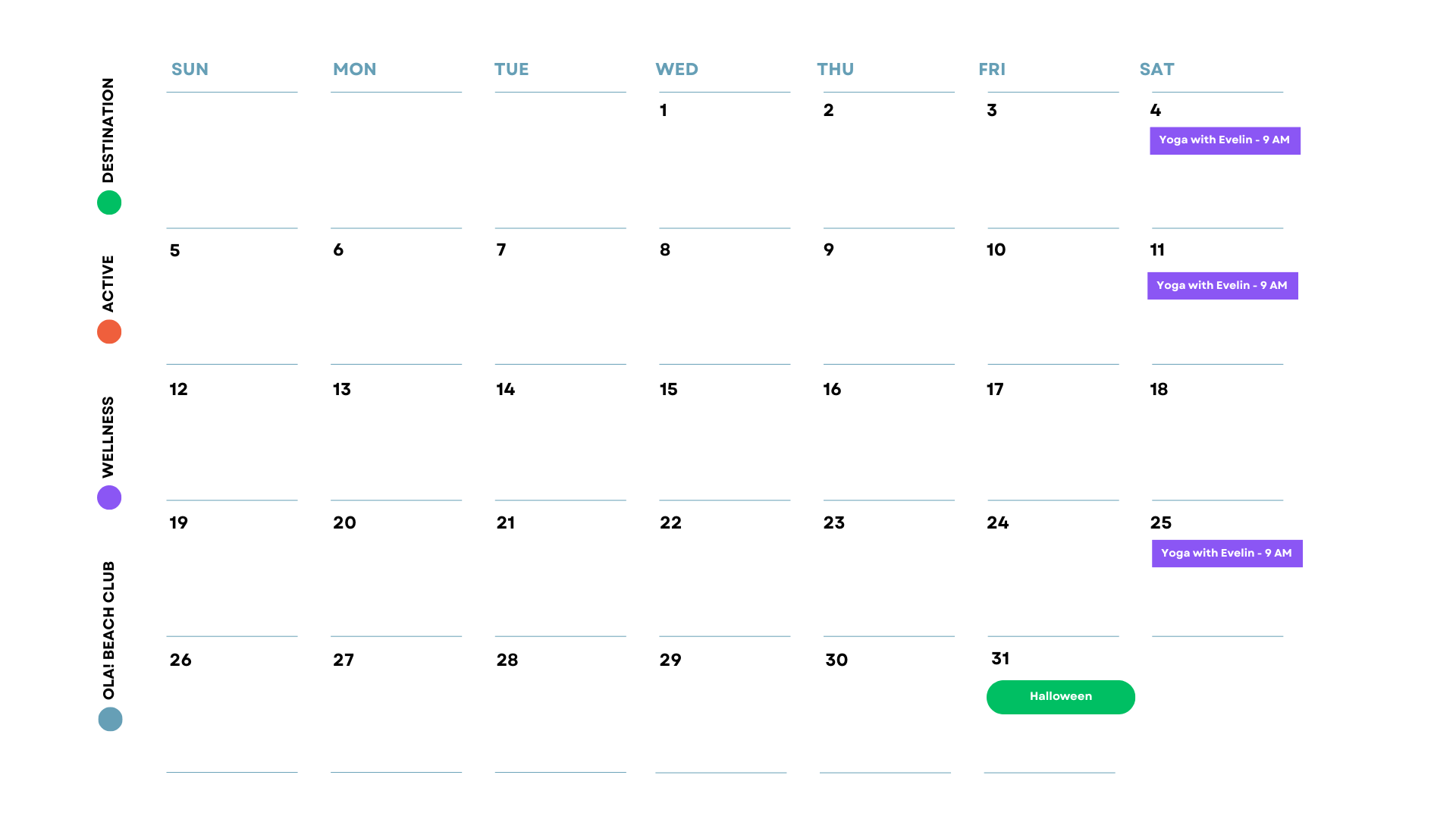Click the orange Active legend circle

[109, 331]
